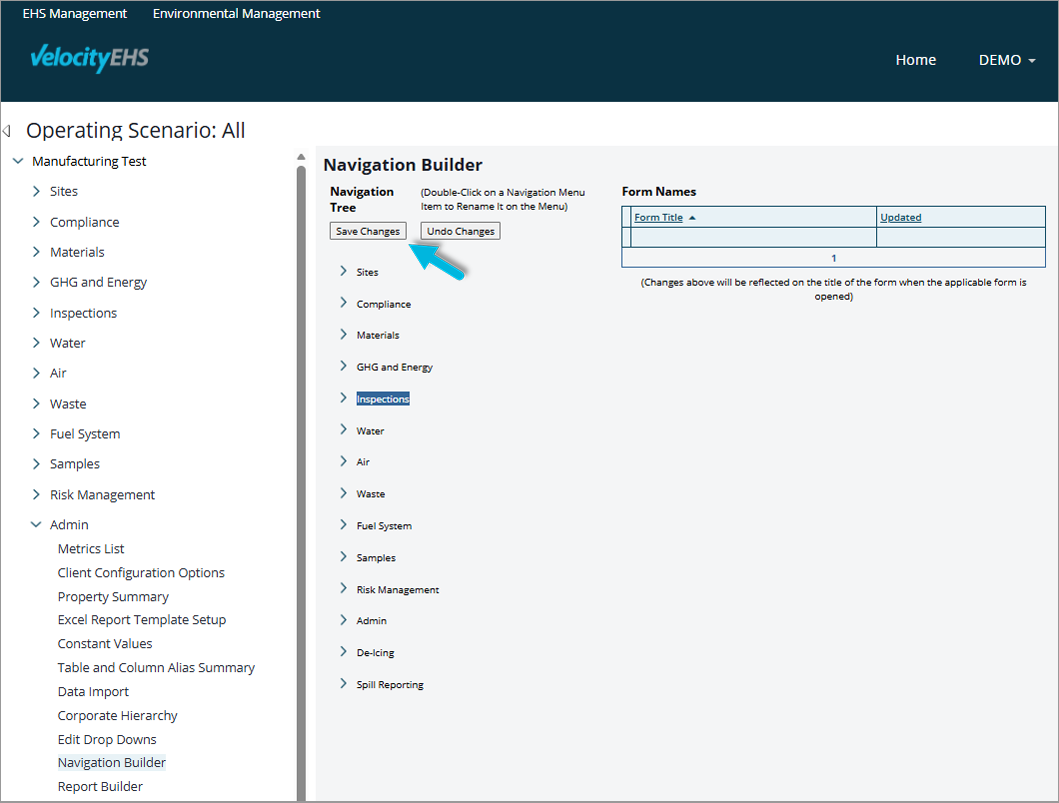Expand Admin in Navigation Tree
Image resolution: width=1059 pixels, height=803 pixels.
(343, 620)
